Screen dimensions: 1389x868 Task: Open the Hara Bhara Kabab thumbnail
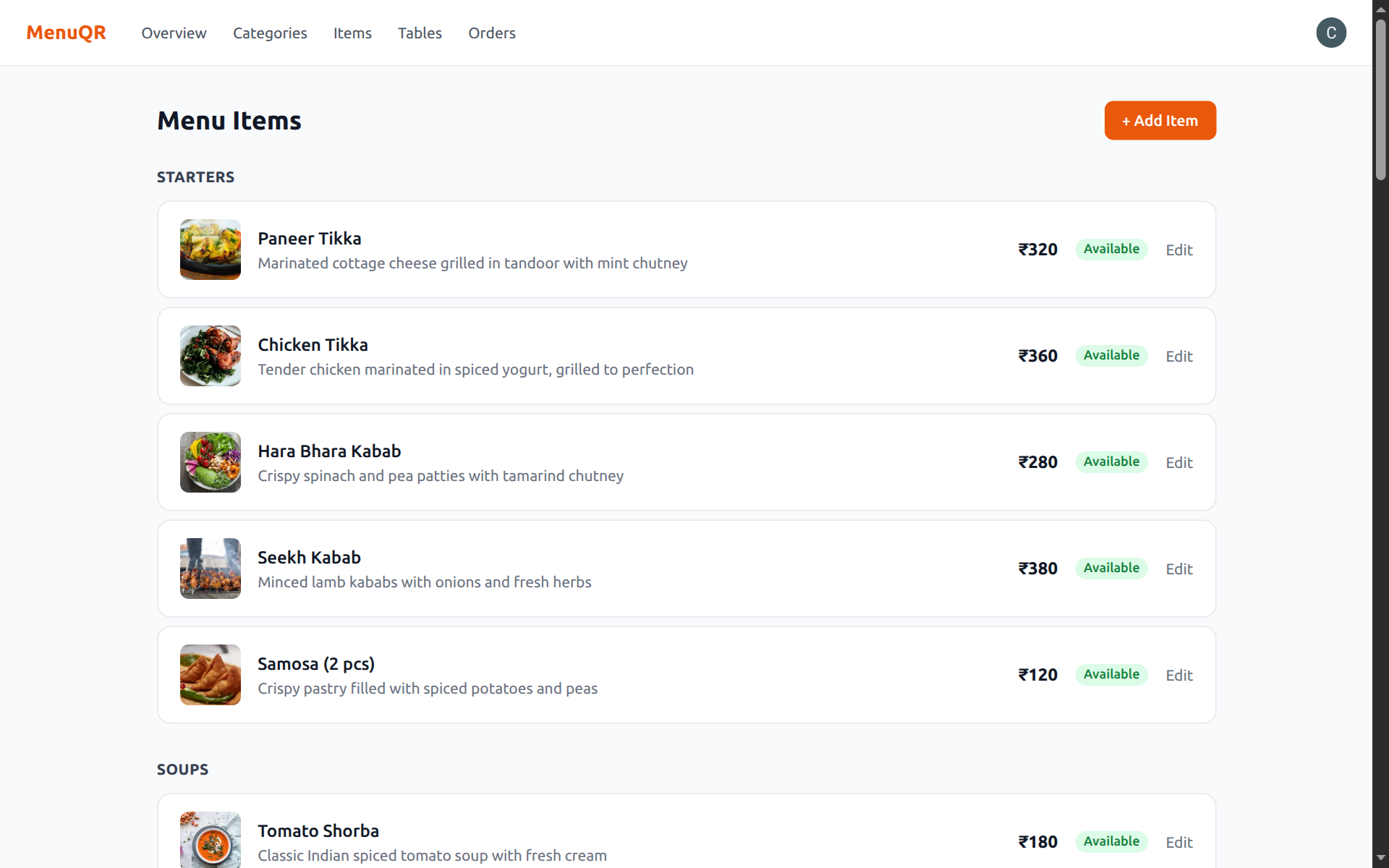211,462
